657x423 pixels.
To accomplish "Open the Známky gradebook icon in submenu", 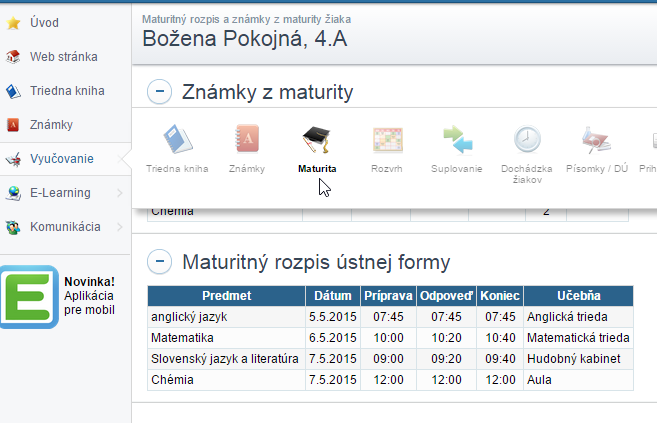I will (247, 139).
